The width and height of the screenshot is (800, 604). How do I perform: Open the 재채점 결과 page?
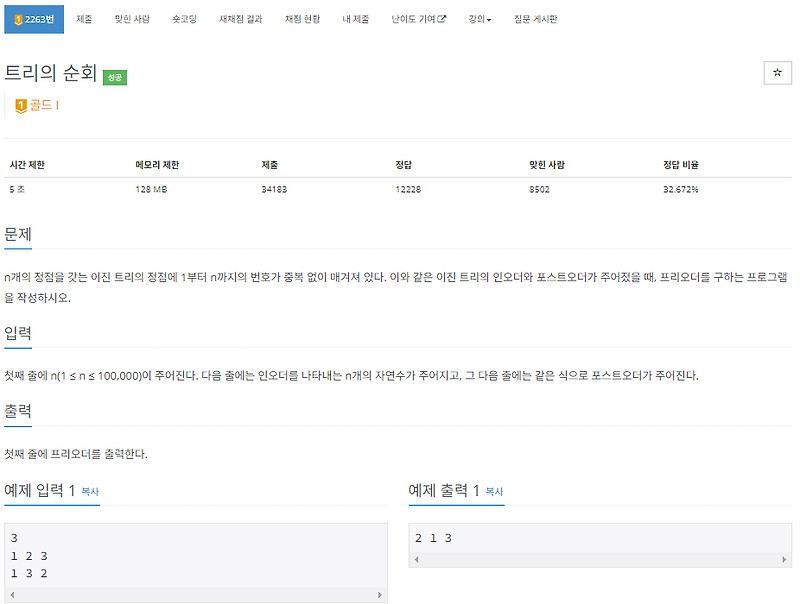pos(242,18)
